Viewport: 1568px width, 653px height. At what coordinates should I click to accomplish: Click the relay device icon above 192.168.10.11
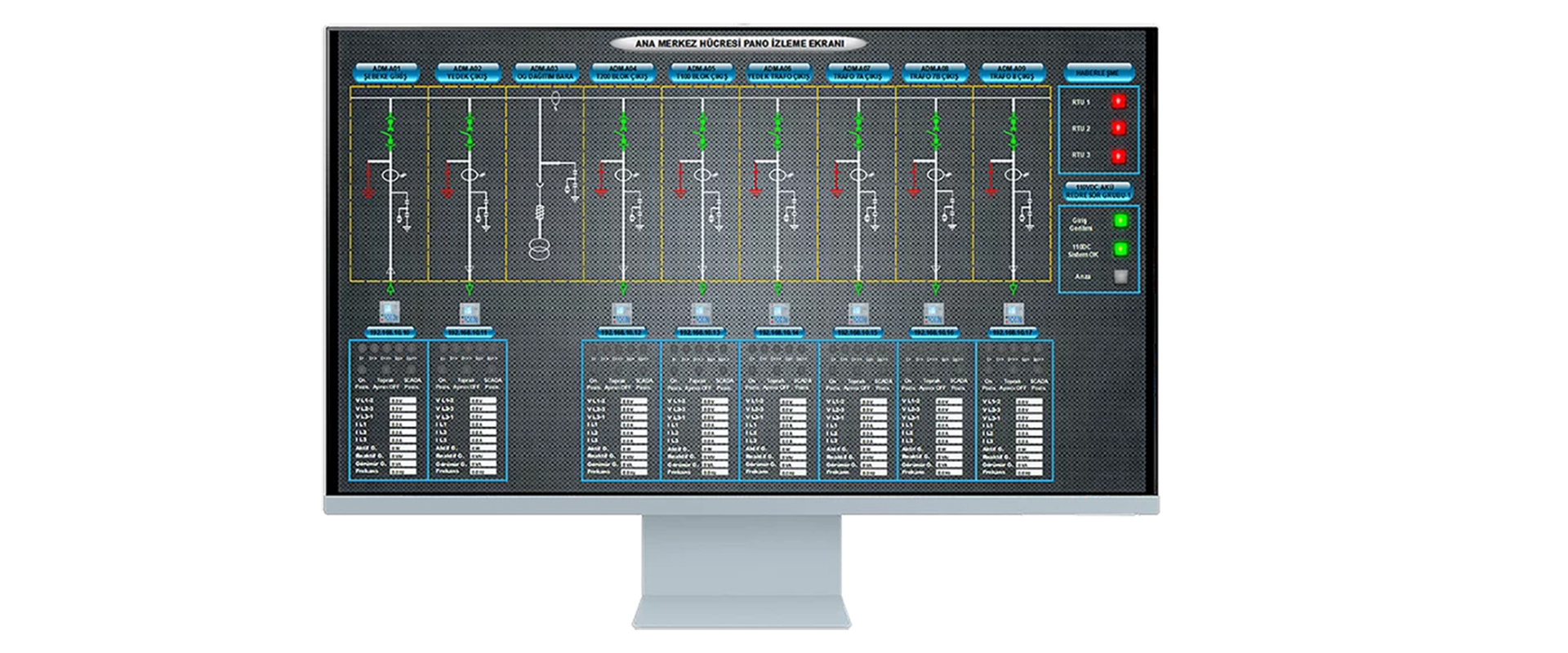(x=470, y=313)
